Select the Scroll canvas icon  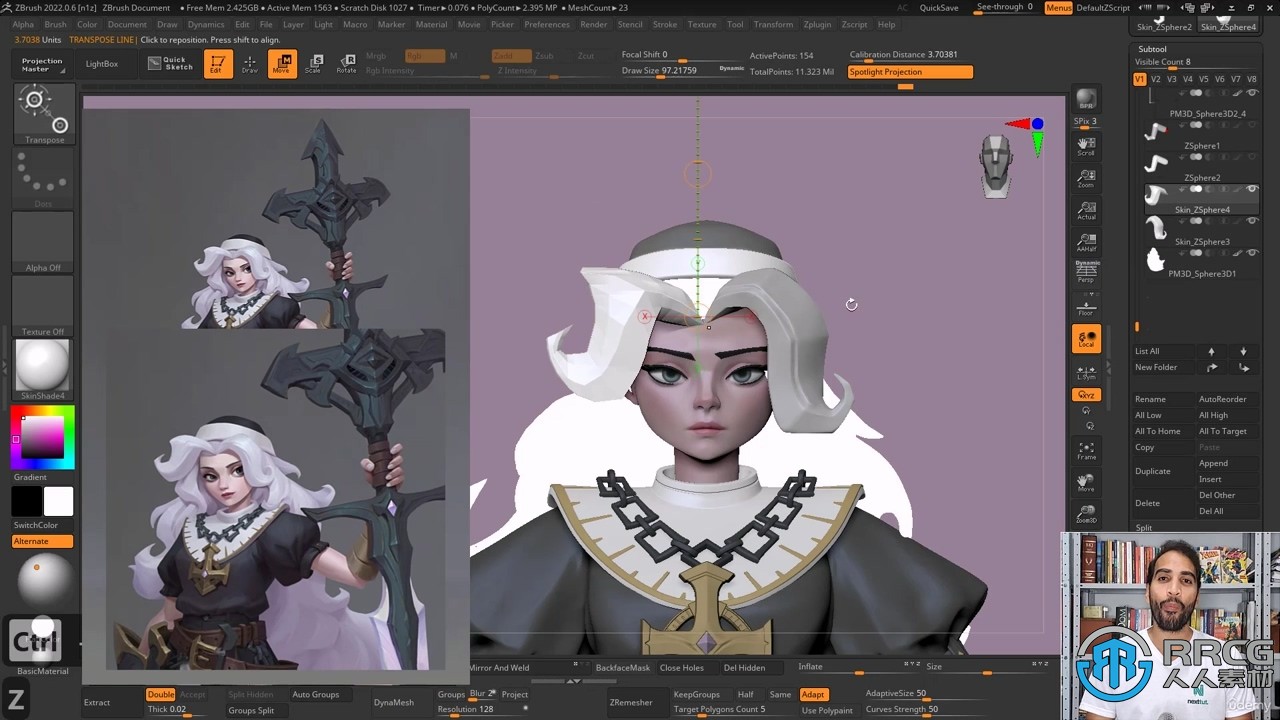pos(1086,147)
